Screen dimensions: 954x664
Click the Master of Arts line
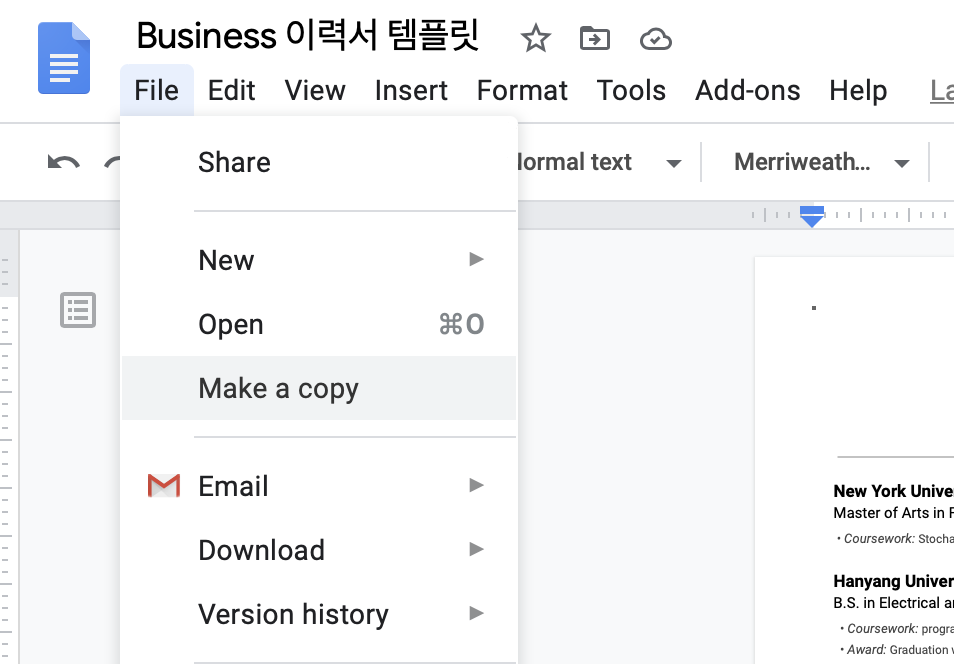click(x=893, y=513)
